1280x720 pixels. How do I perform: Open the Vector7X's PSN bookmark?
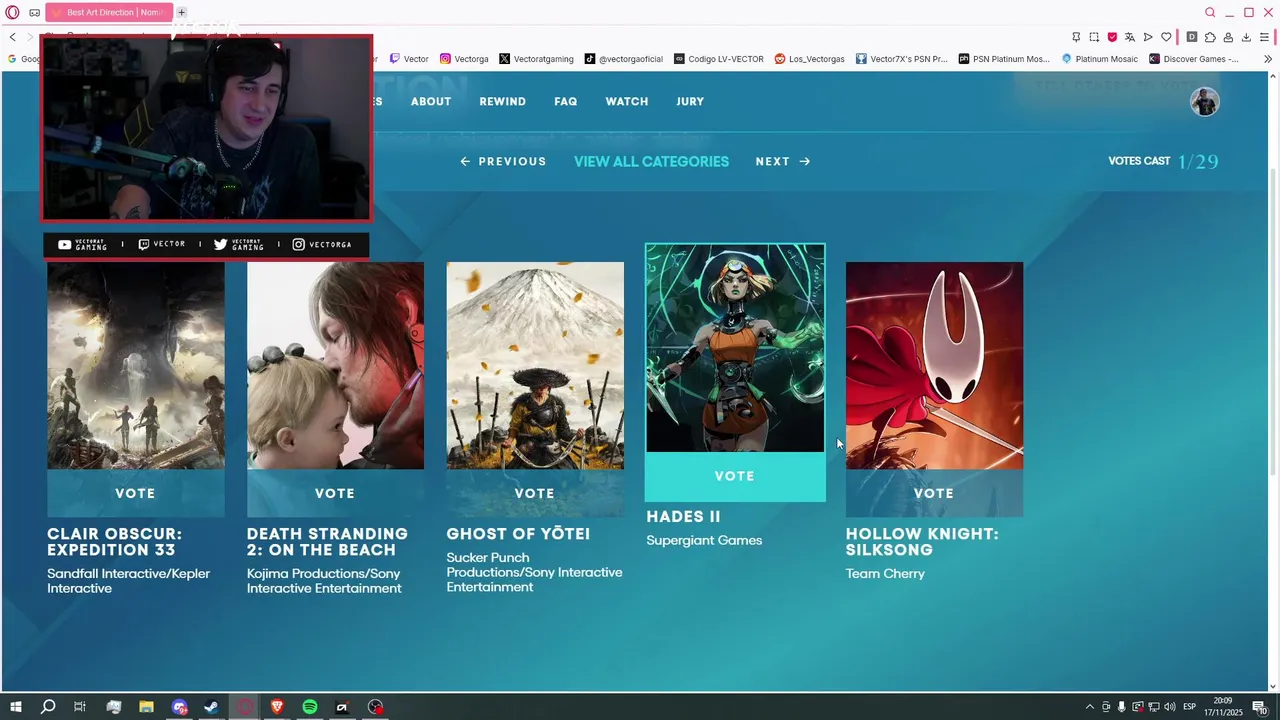click(x=901, y=59)
